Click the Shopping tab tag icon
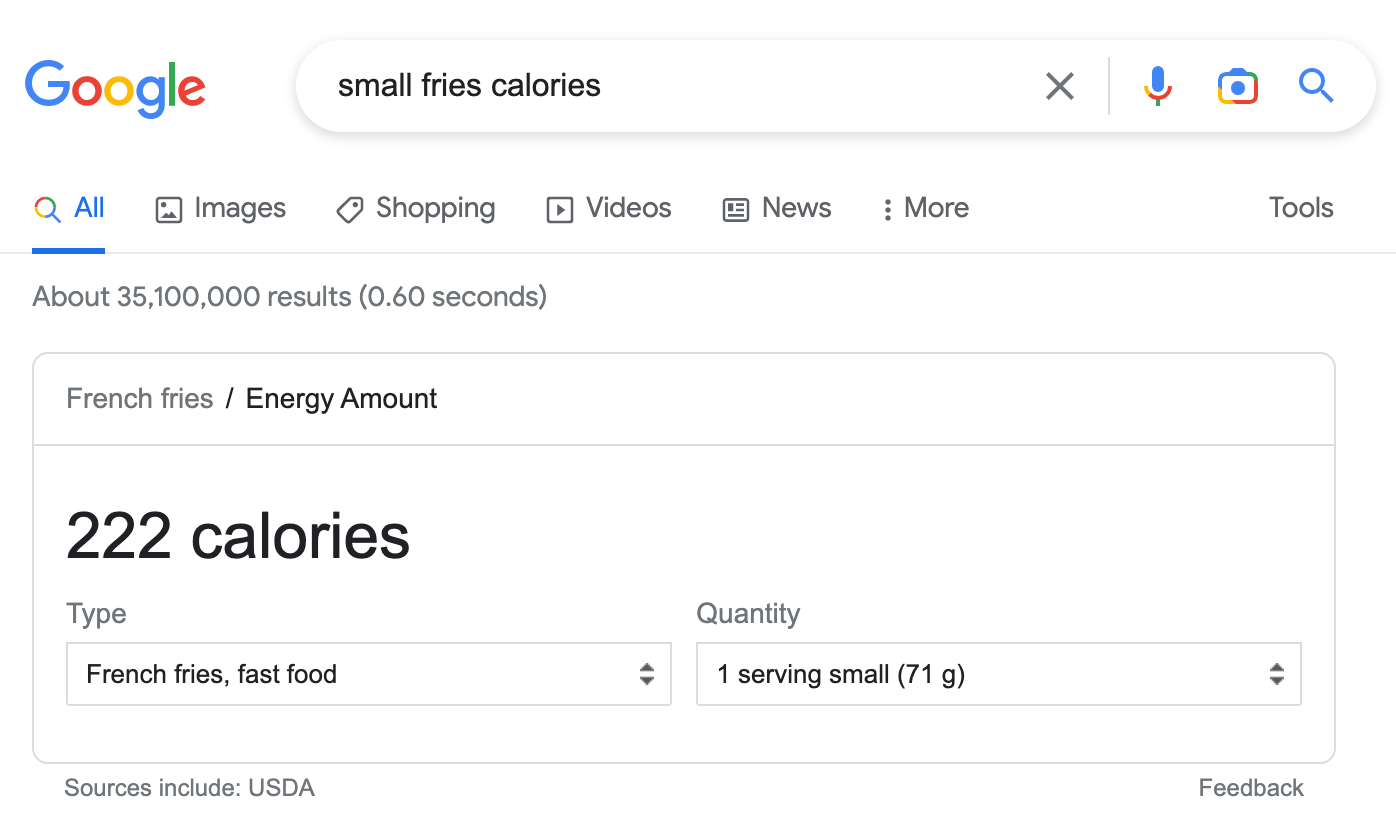This screenshot has width=1396, height=838. (350, 209)
